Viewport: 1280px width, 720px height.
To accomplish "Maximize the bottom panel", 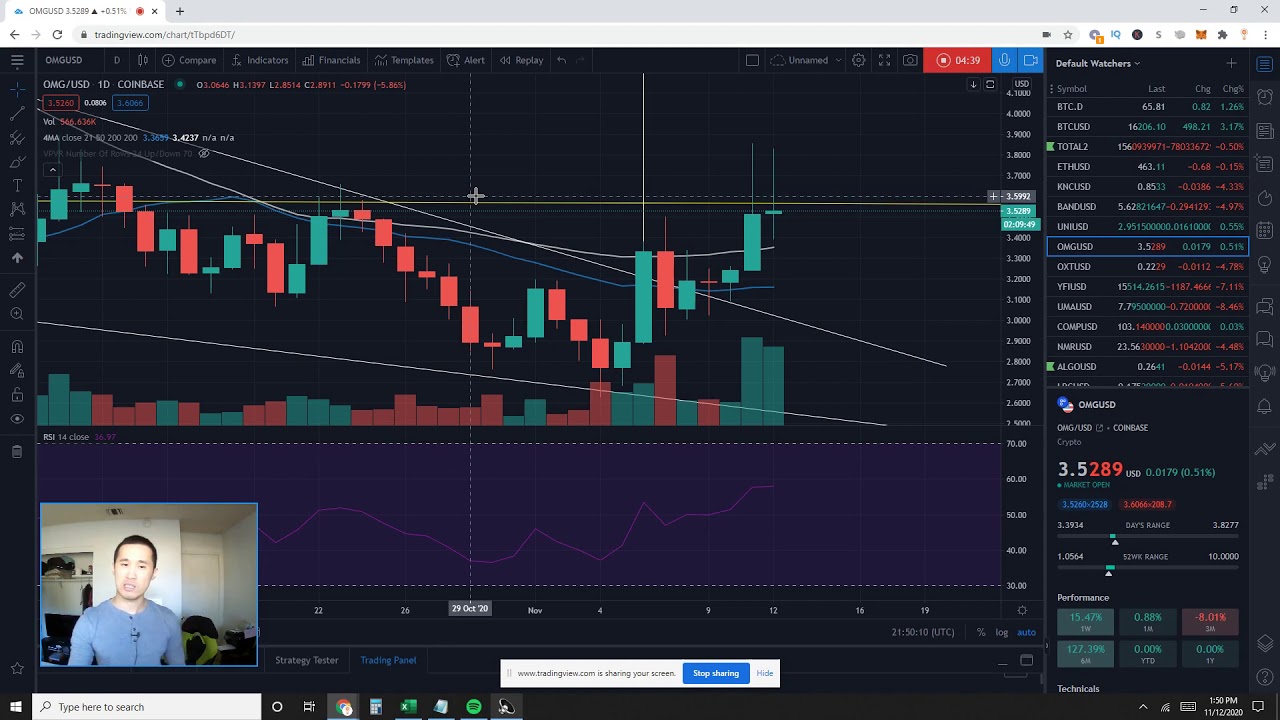I will pos(1026,660).
